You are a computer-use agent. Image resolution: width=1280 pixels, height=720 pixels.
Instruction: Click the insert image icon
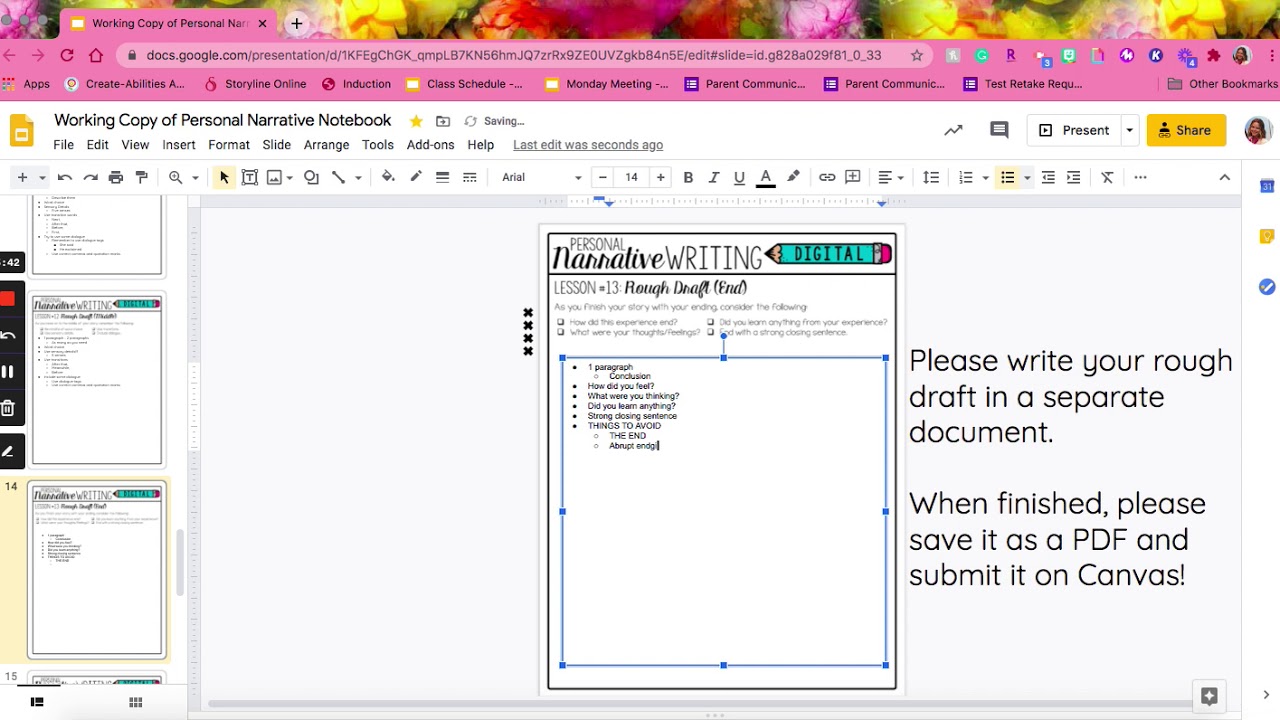pyautogui.click(x=274, y=177)
